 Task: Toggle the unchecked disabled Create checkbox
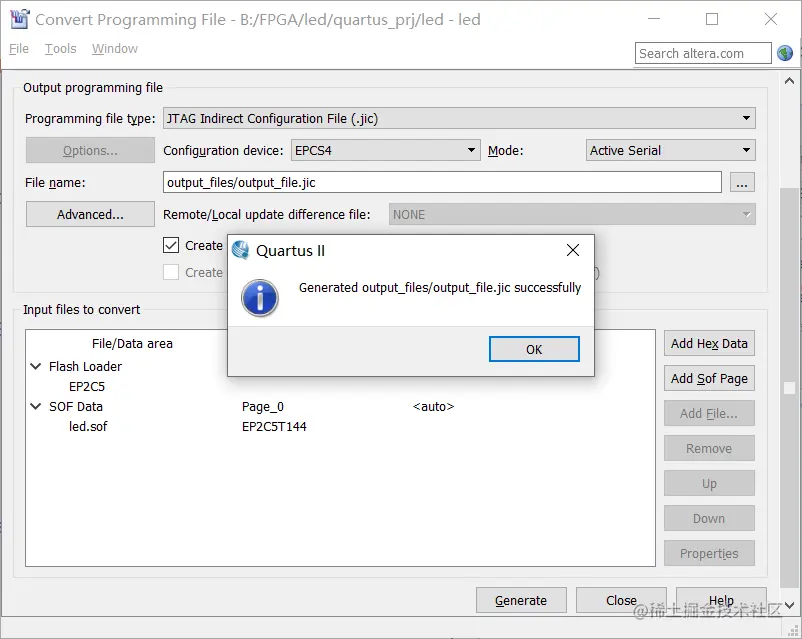coord(171,272)
